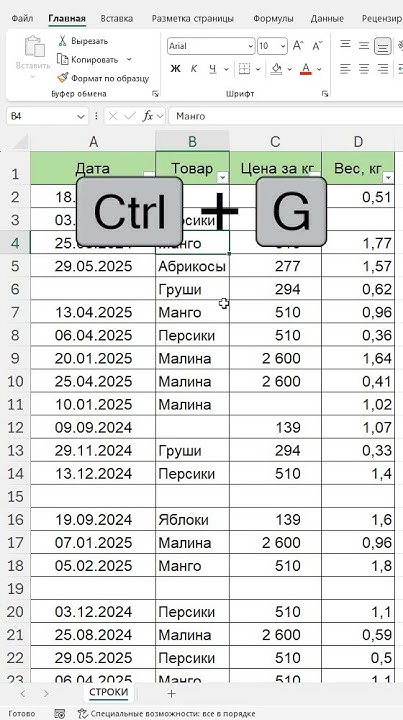Open the Формулы ribbon tab

coord(273,19)
